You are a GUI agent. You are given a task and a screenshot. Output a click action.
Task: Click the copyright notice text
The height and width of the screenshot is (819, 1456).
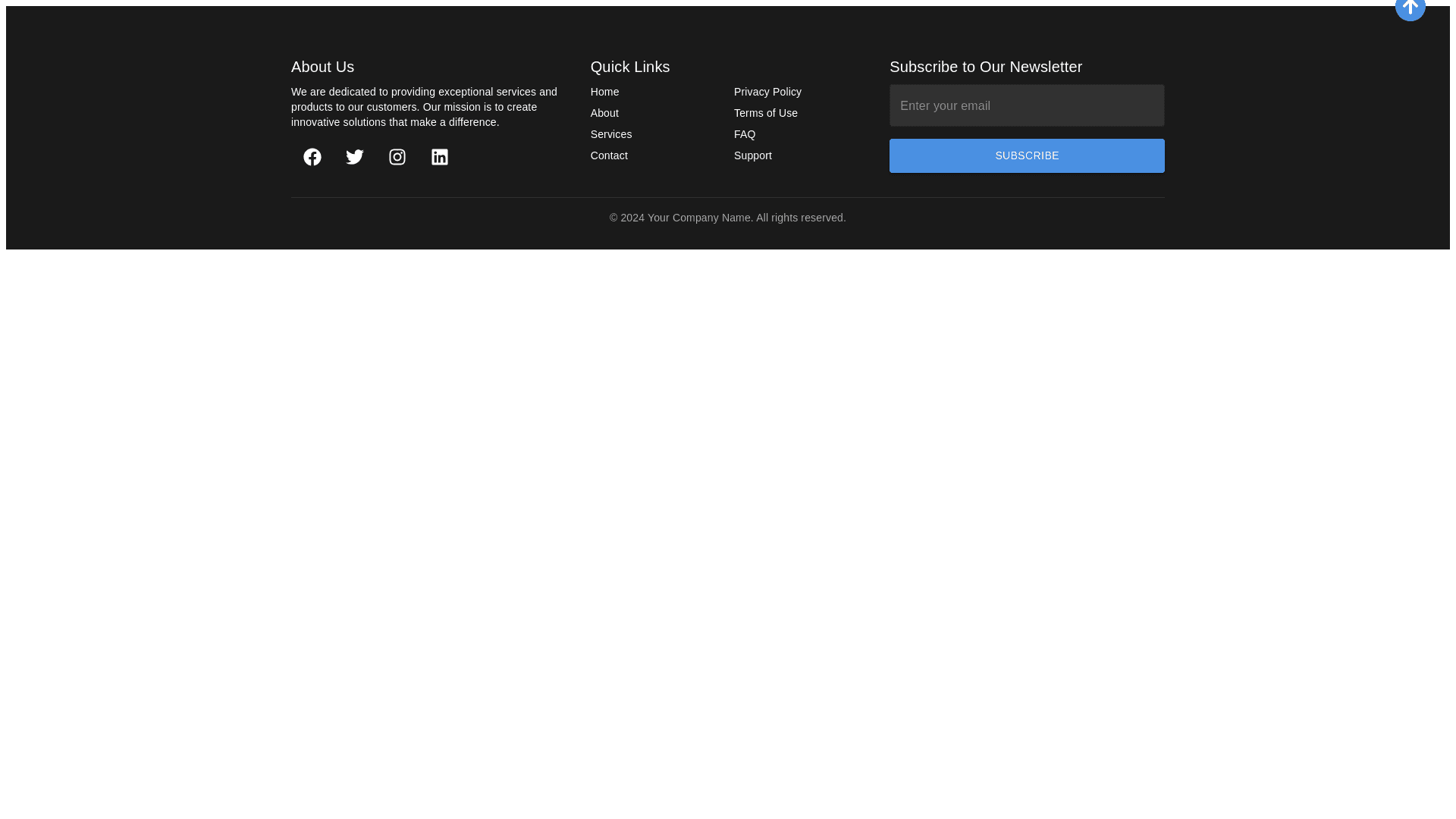(x=727, y=218)
